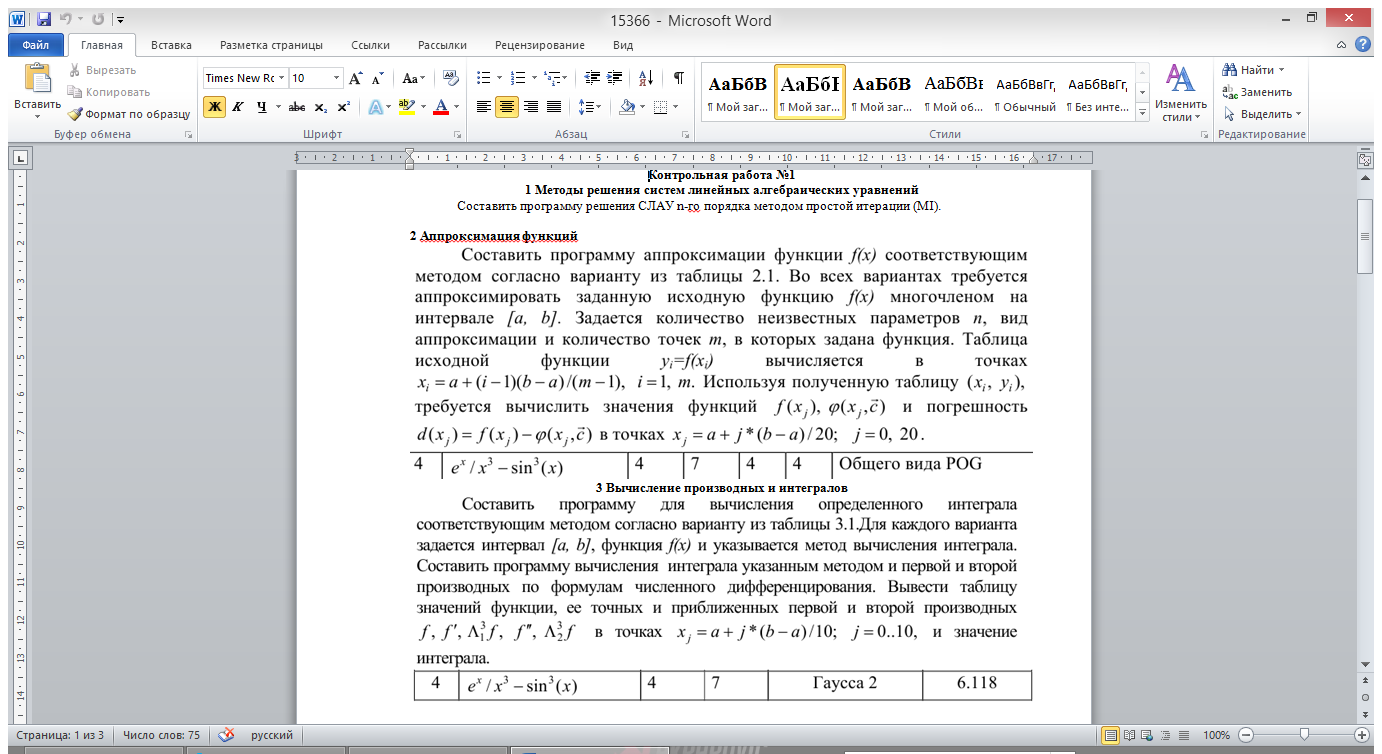The image size is (1382, 754).
Task: Switch to the Вид tab
Action: click(623, 45)
